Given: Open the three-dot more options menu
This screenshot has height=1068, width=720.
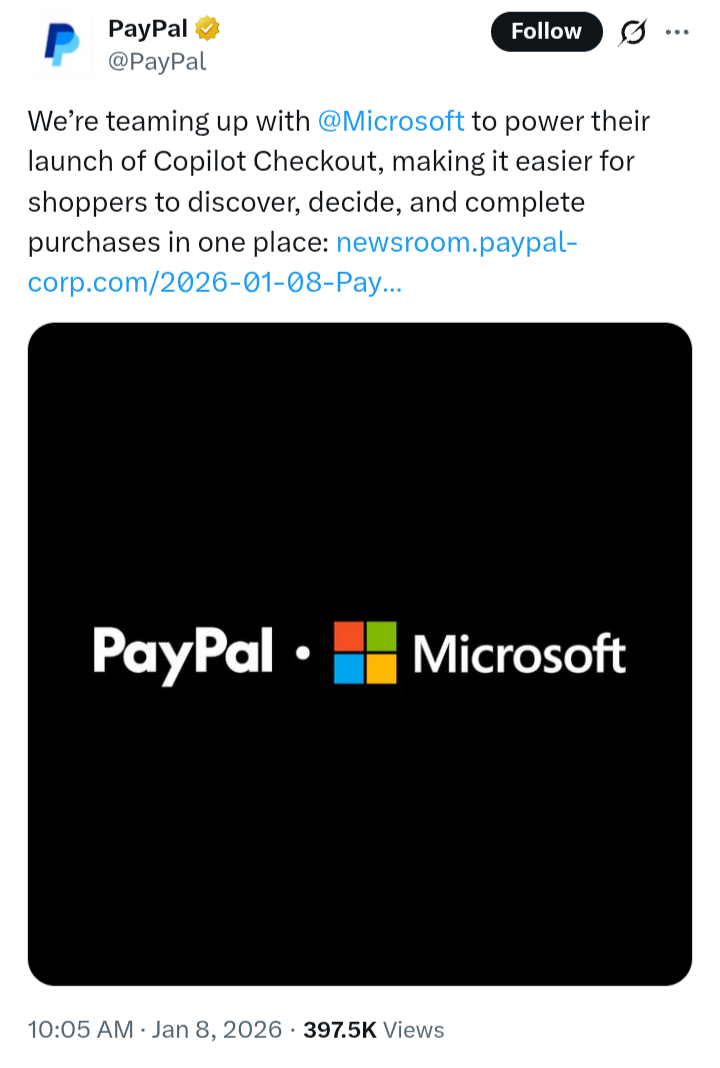Looking at the screenshot, I should pos(676,32).
